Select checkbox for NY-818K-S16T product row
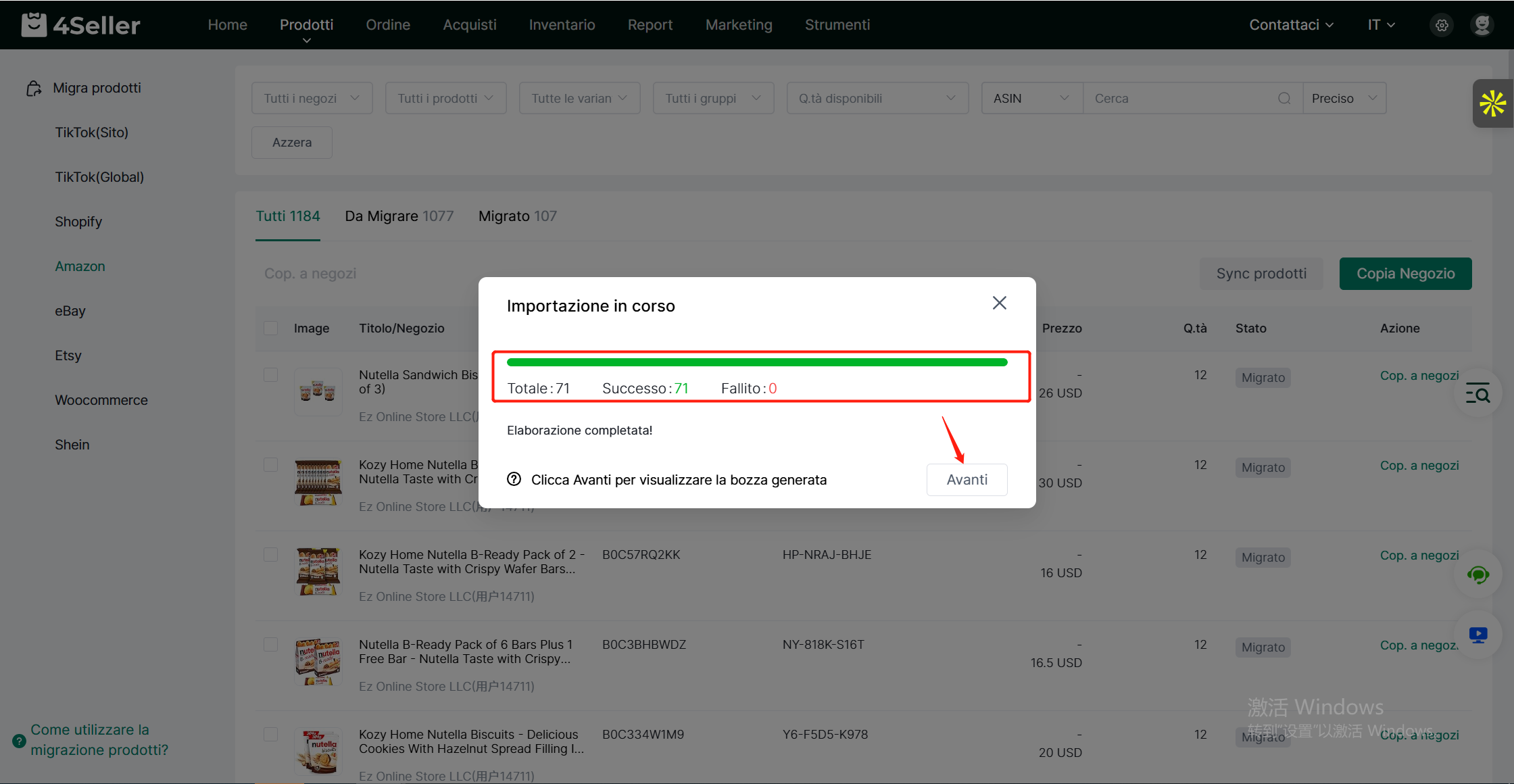Image resolution: width=1514 pixels, height=784 pixels. [270, 645]
